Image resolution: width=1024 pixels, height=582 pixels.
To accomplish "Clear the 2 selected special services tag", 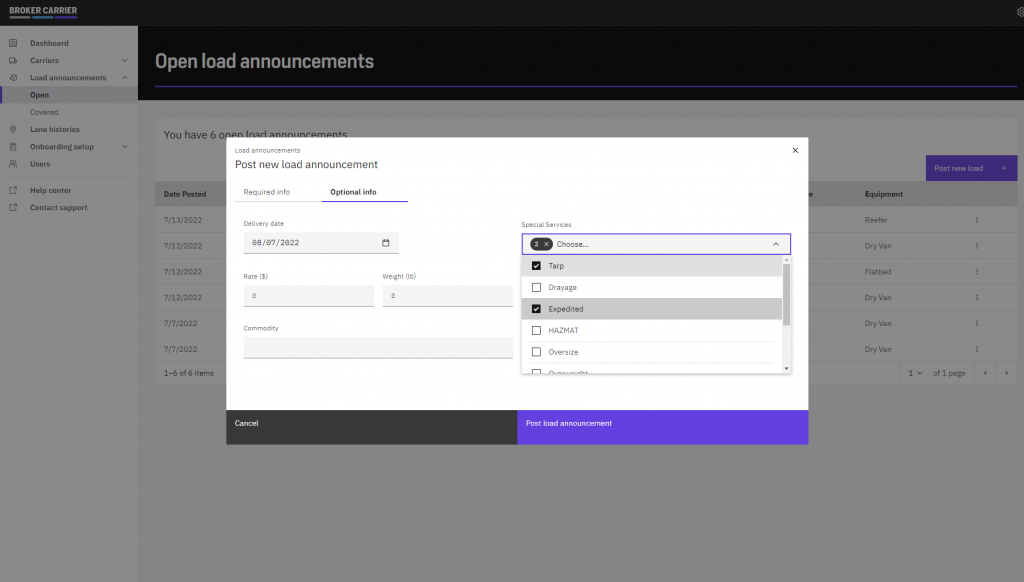I will (547, 244).
